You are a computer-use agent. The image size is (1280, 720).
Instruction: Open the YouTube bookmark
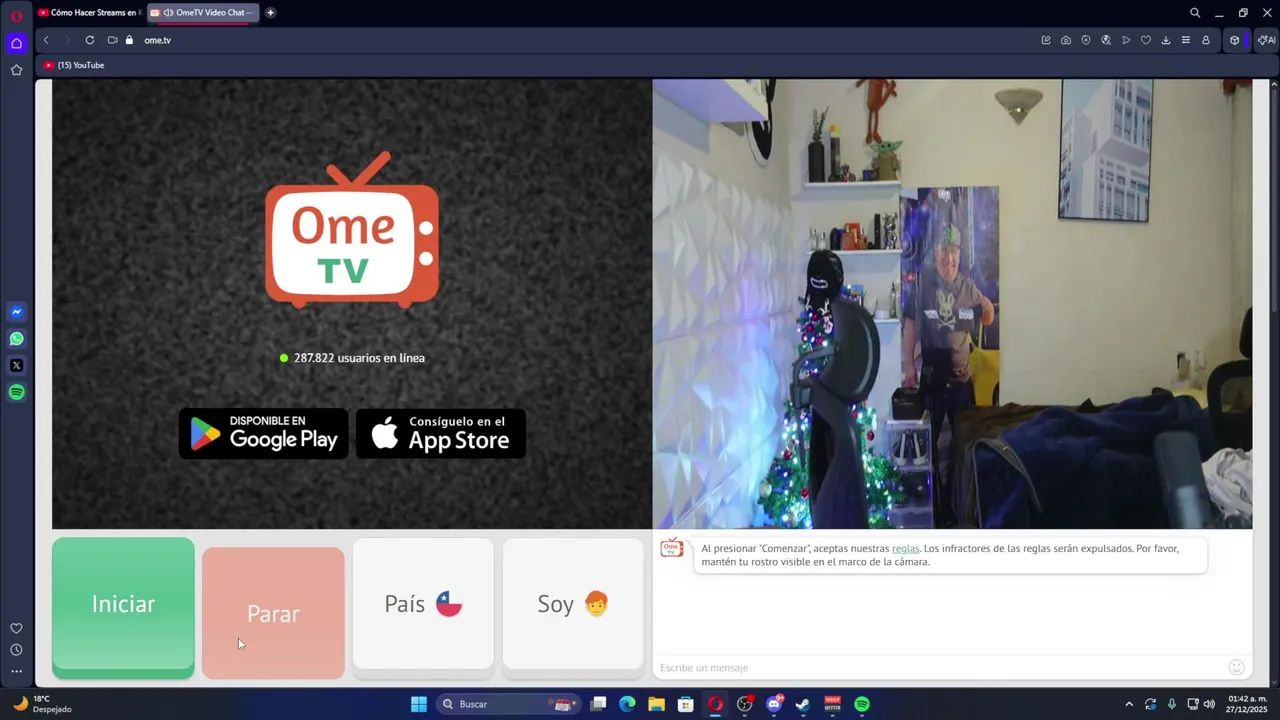pyautogui.click(x=74, y=65)
